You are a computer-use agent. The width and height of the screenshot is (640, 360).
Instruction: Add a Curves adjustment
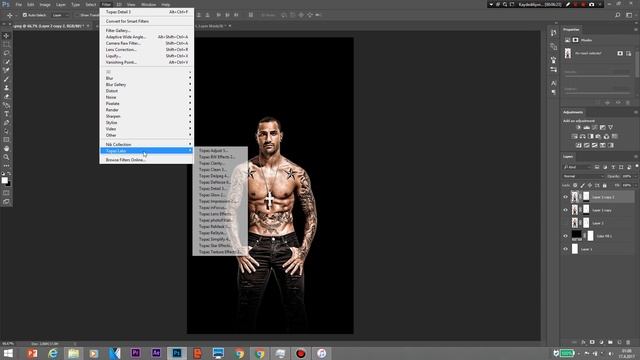point(595,127)
